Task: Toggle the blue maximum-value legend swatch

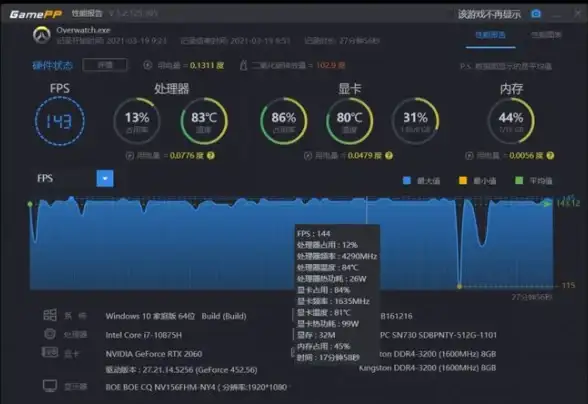Action: tap(407, 180)
